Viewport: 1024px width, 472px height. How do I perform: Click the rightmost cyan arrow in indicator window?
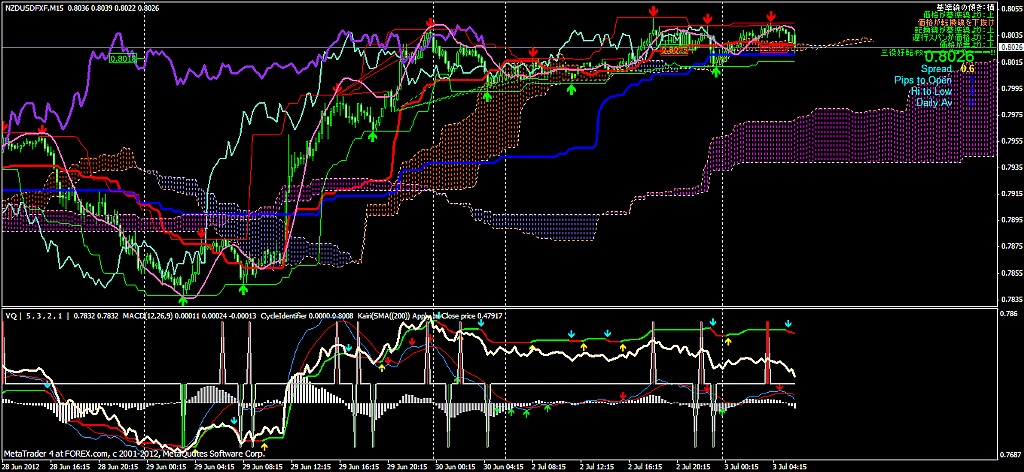788,324
